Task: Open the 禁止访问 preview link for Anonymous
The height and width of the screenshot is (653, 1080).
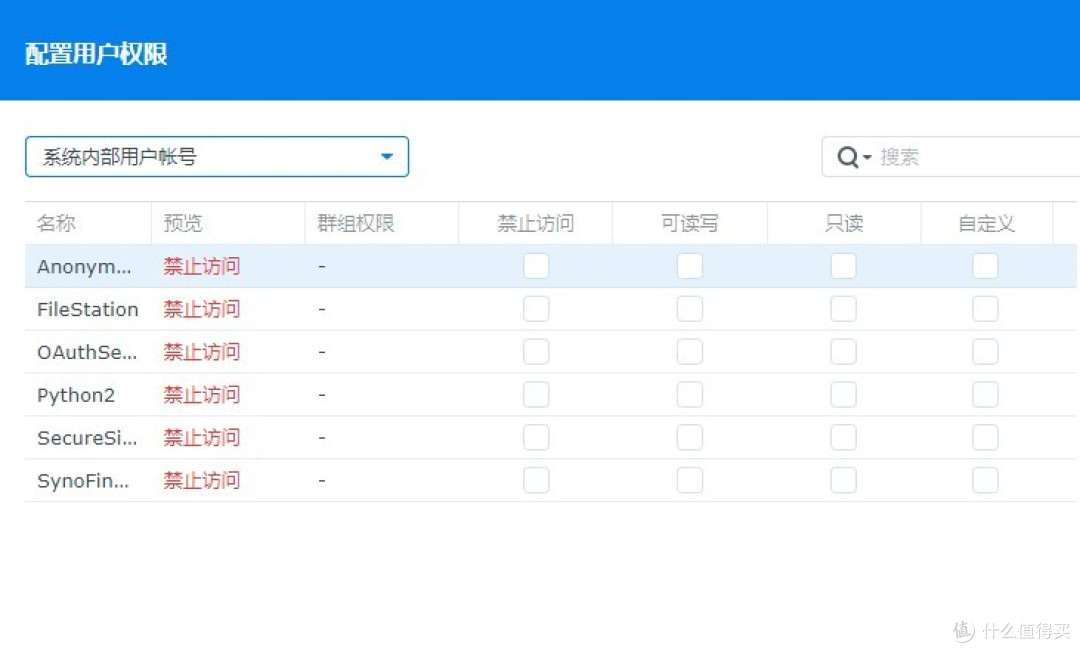Action: 200,265
